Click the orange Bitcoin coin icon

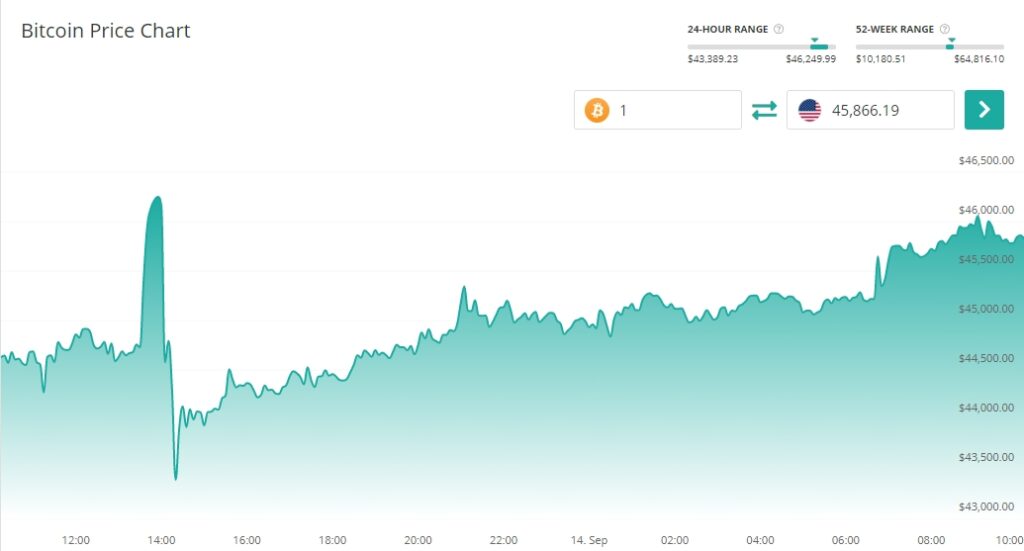point(597,110)
